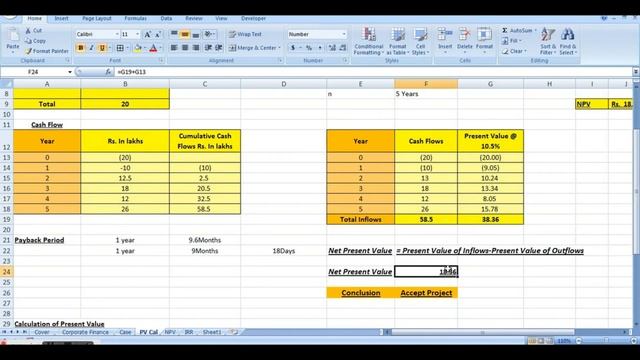The height and width of the screenshot is (360, 640).
Task: Decrease indent in the Alignment group
Action: [x=208, y=48]
